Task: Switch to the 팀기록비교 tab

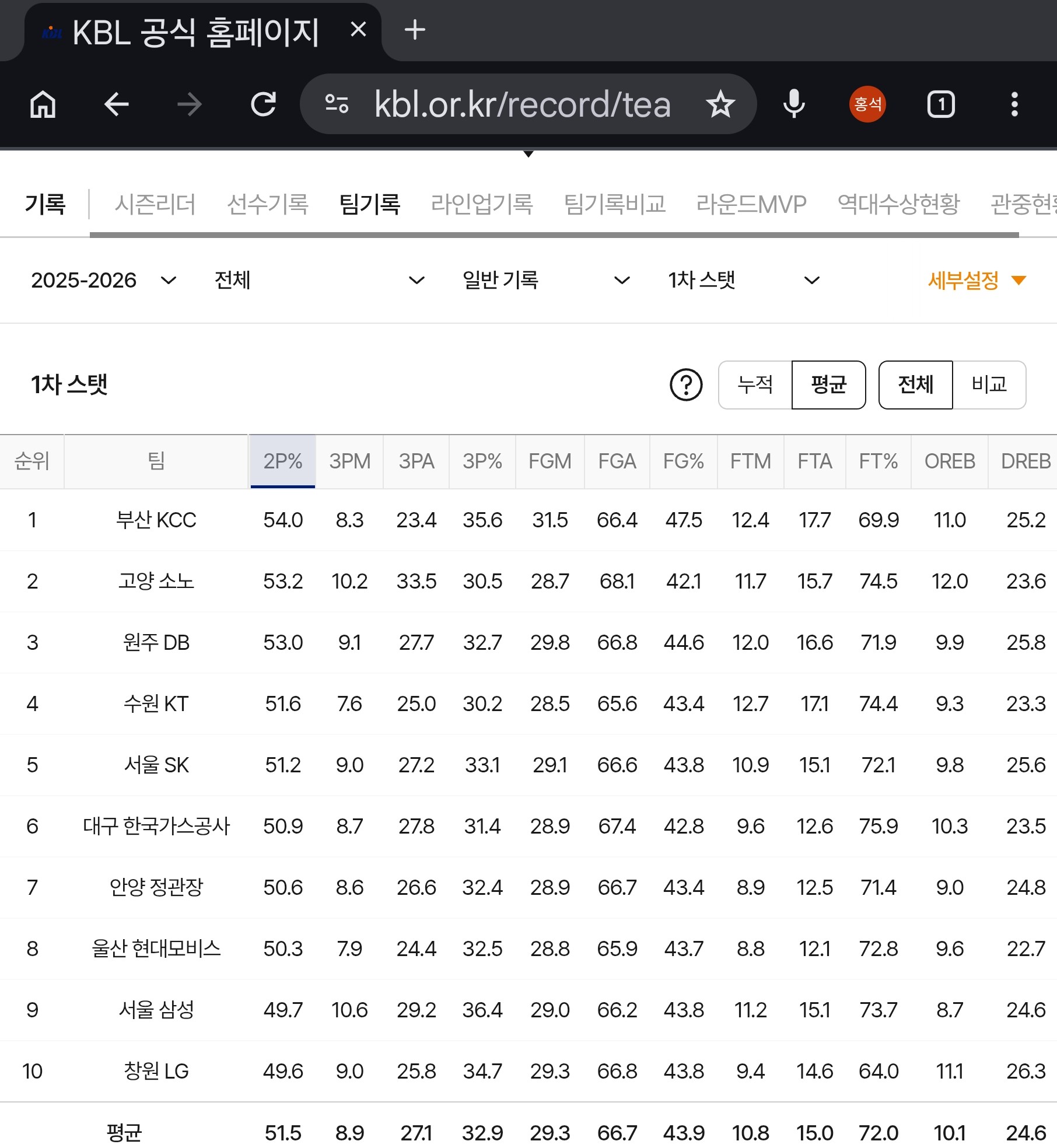Action: [615, 204]
